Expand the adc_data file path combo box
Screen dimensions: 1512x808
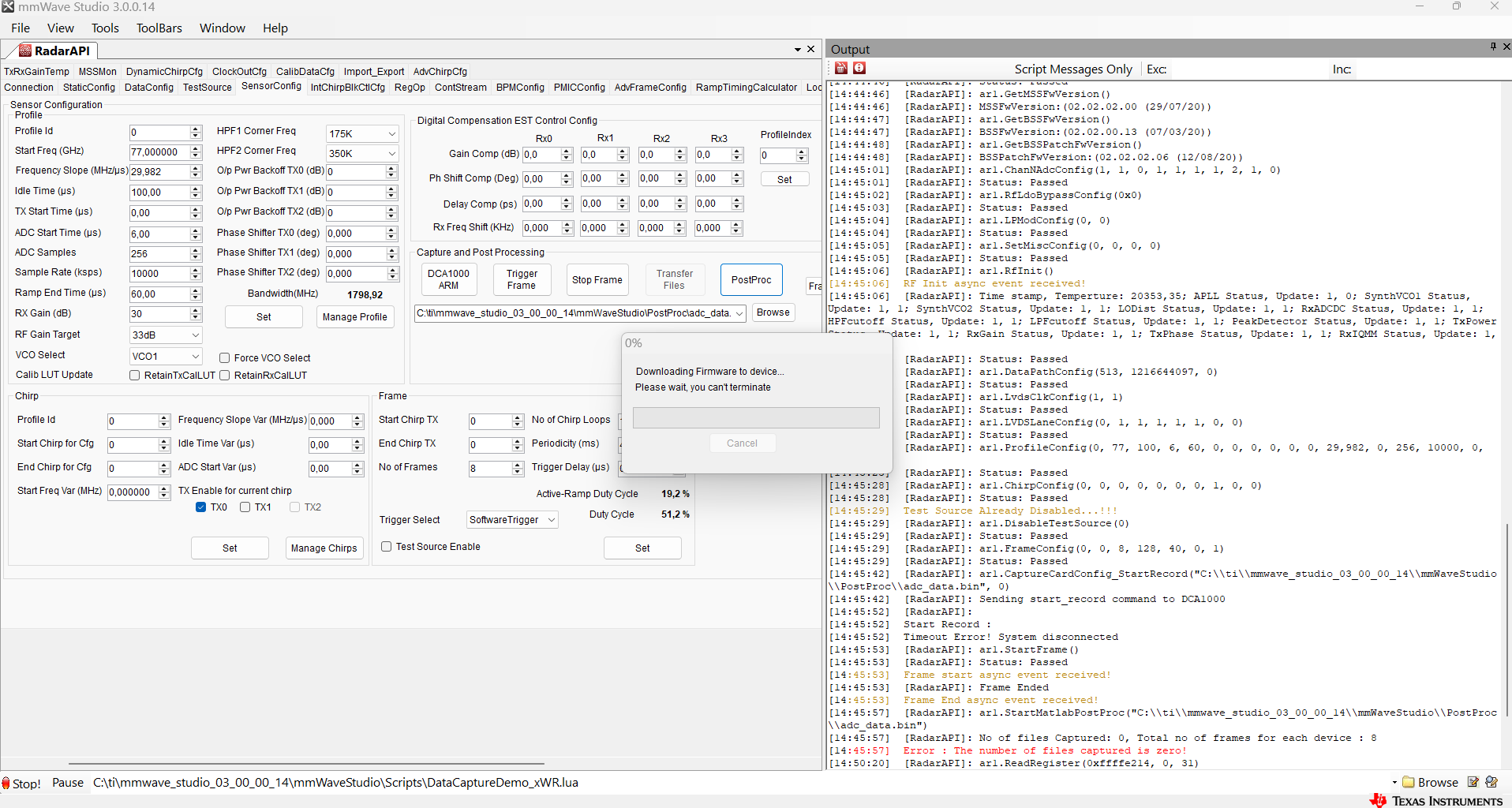pyautogui.click(x=739, y=313)
